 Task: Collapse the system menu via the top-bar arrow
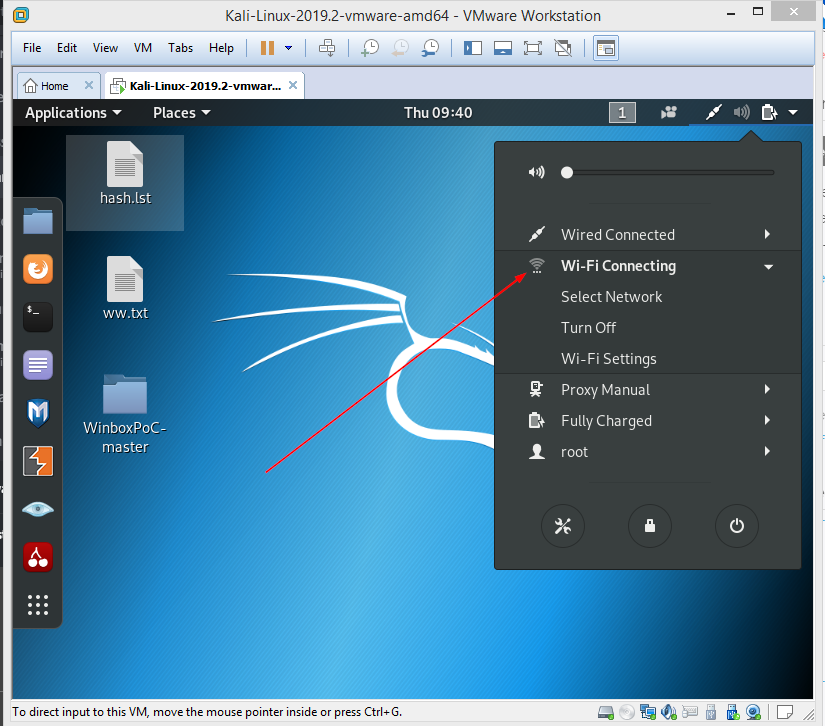(x=793, y=112)
